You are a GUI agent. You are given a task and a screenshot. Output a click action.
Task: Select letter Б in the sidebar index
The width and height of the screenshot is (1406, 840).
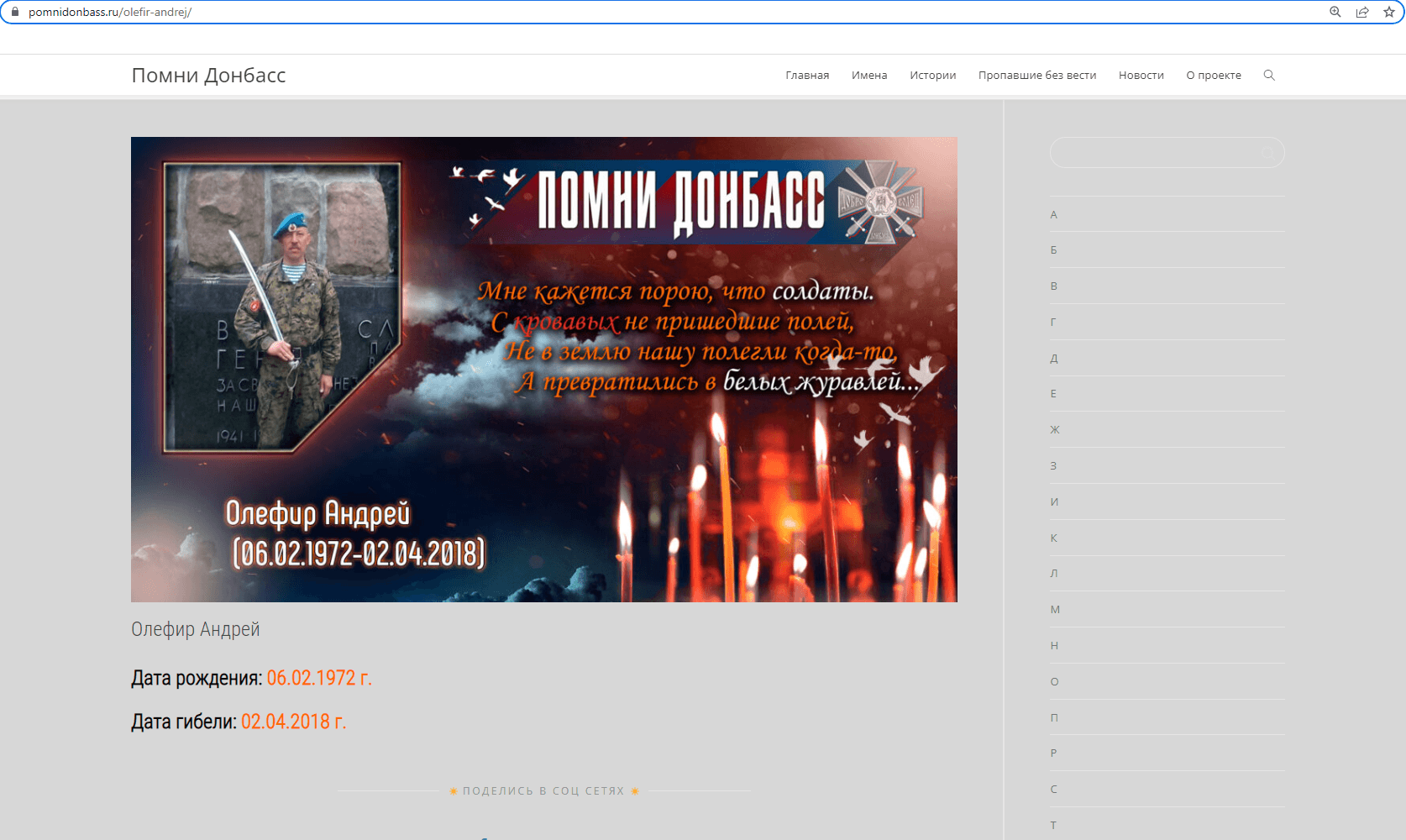1053,250
